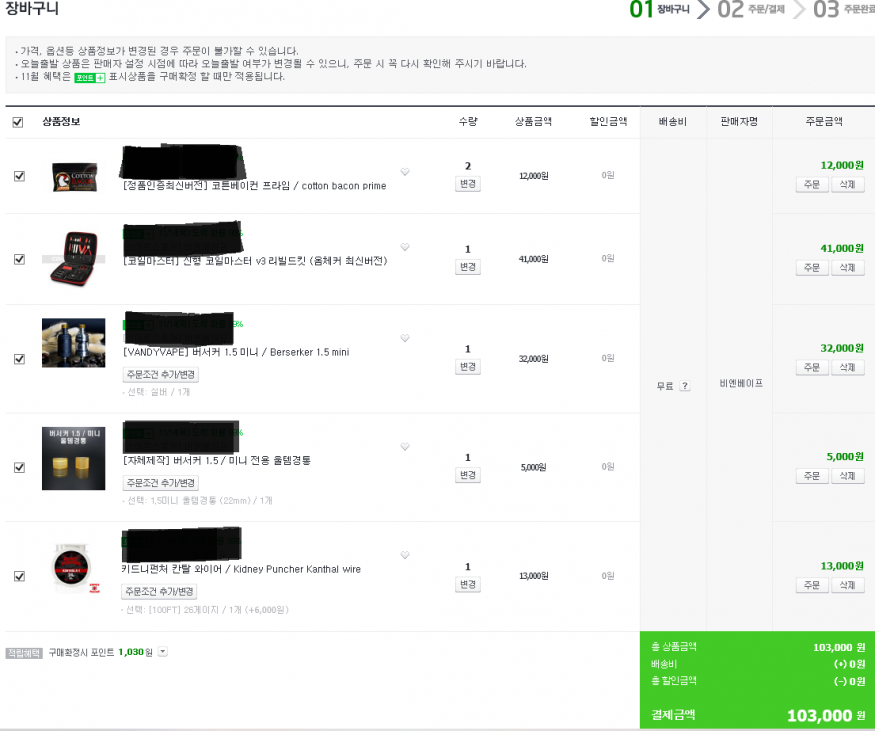Screen dimensions: 875x731
Task: Click the 적립혜택 badge icon
Action: [24, 653]
